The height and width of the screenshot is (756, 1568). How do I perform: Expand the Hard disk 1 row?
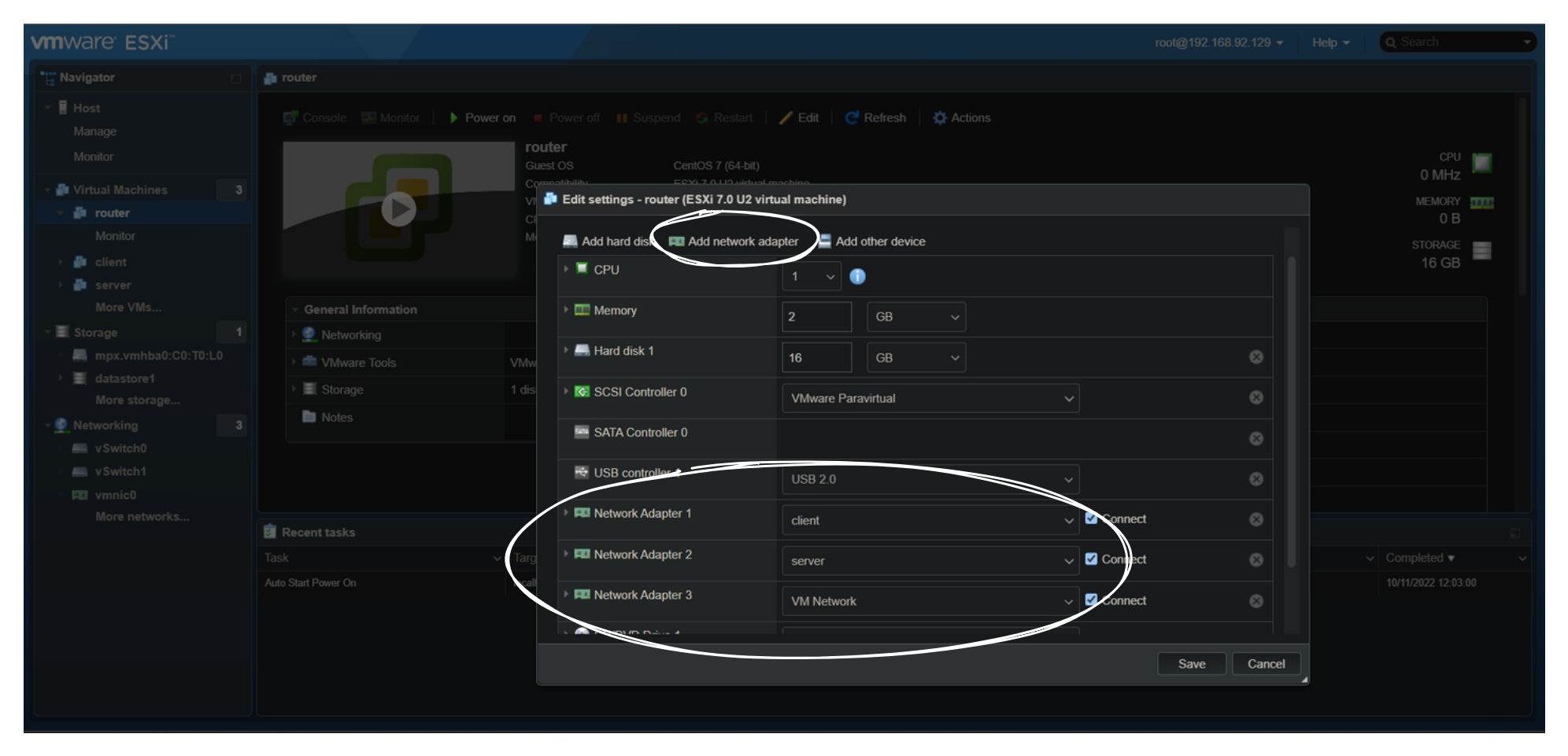[x=566, y=350]
